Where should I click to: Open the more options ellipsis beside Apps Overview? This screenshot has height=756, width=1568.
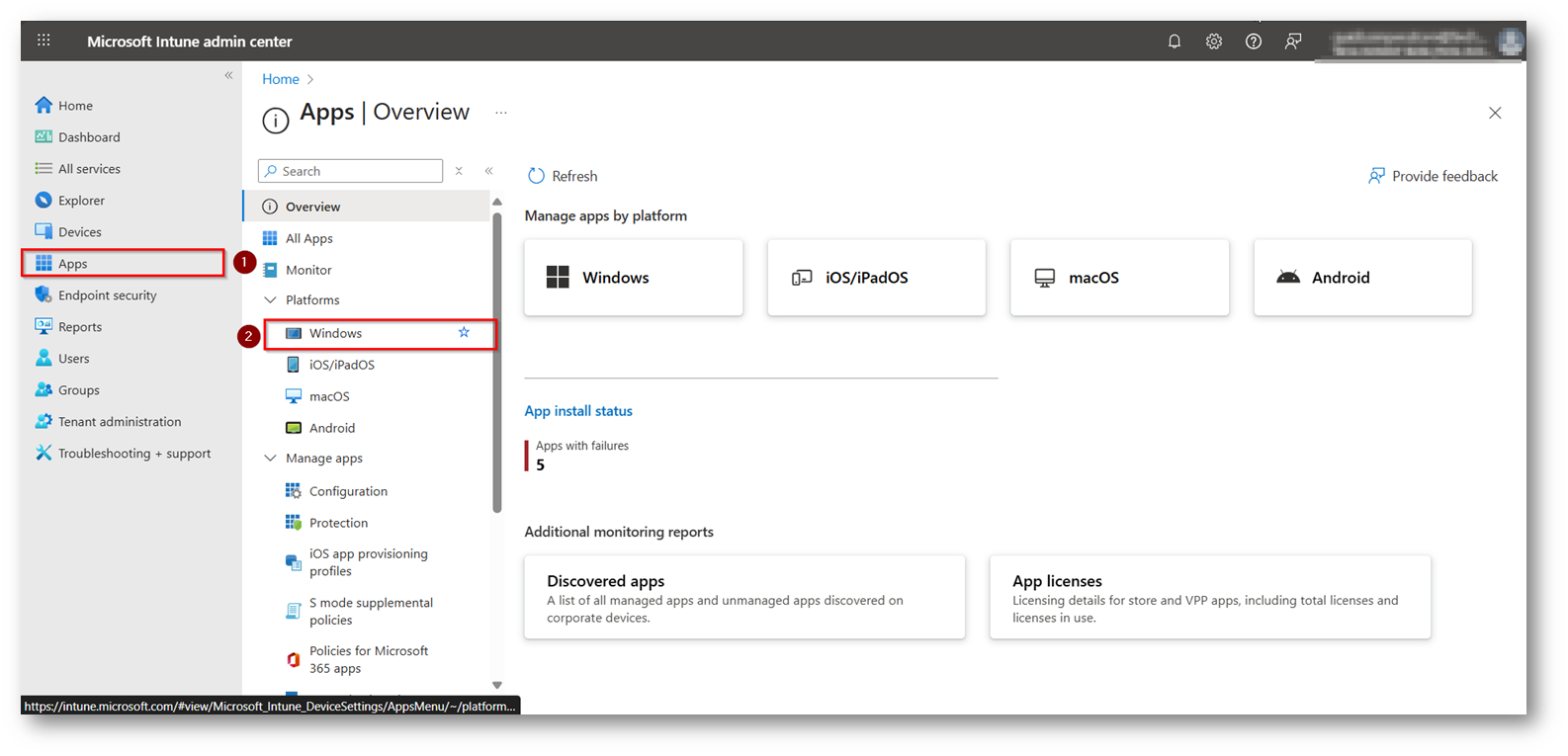[501, 113]
